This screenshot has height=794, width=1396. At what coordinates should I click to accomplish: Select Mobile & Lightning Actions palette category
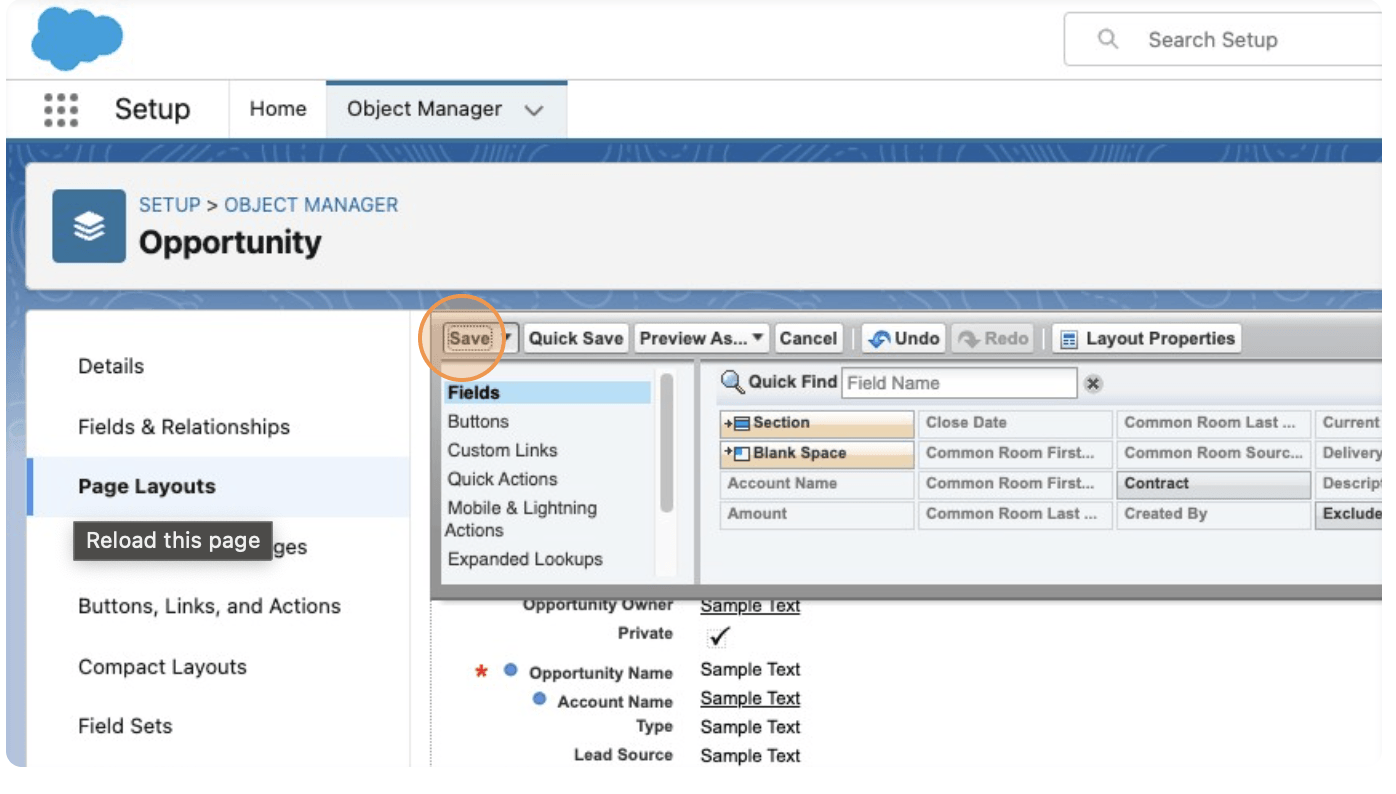521,519
